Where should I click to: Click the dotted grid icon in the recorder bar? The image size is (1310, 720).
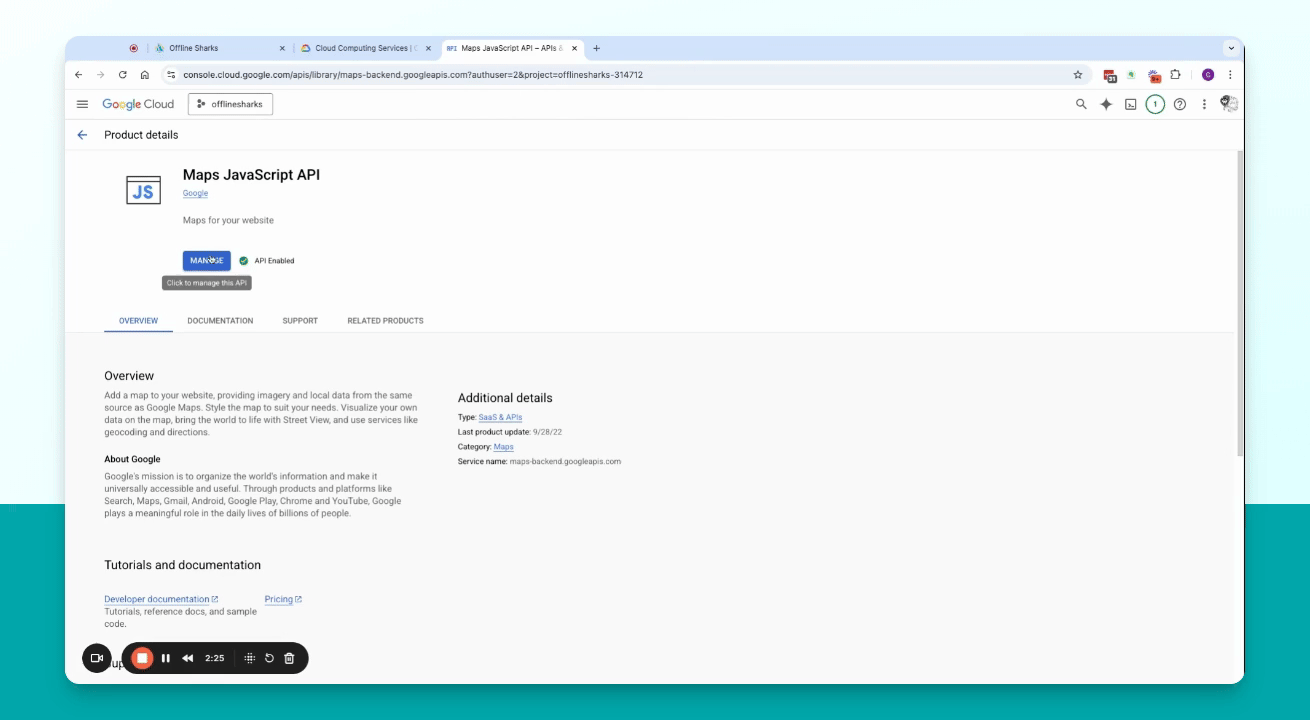pos(250,658)
